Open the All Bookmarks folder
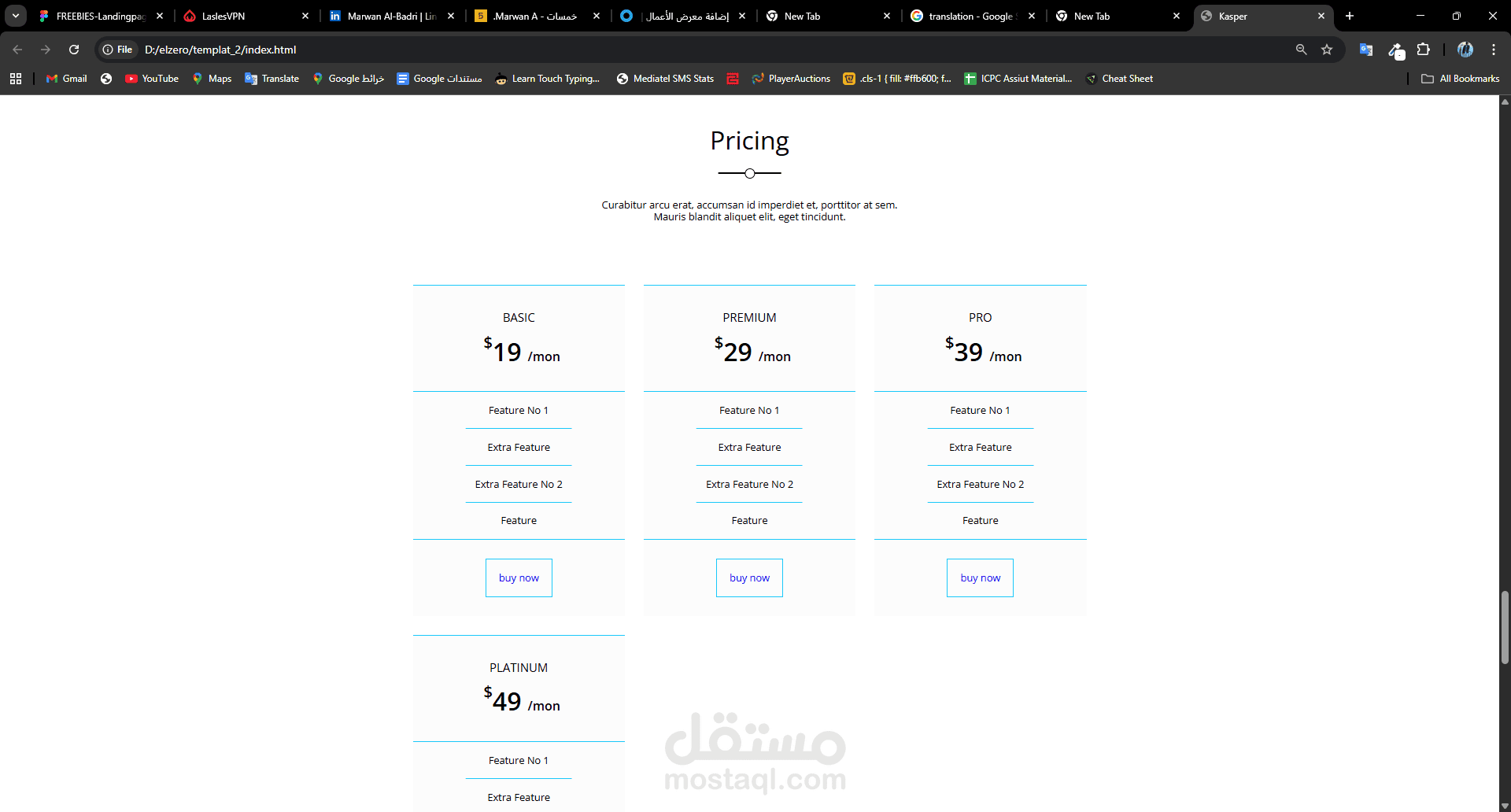The image size is (1511, 812). 1461,79
